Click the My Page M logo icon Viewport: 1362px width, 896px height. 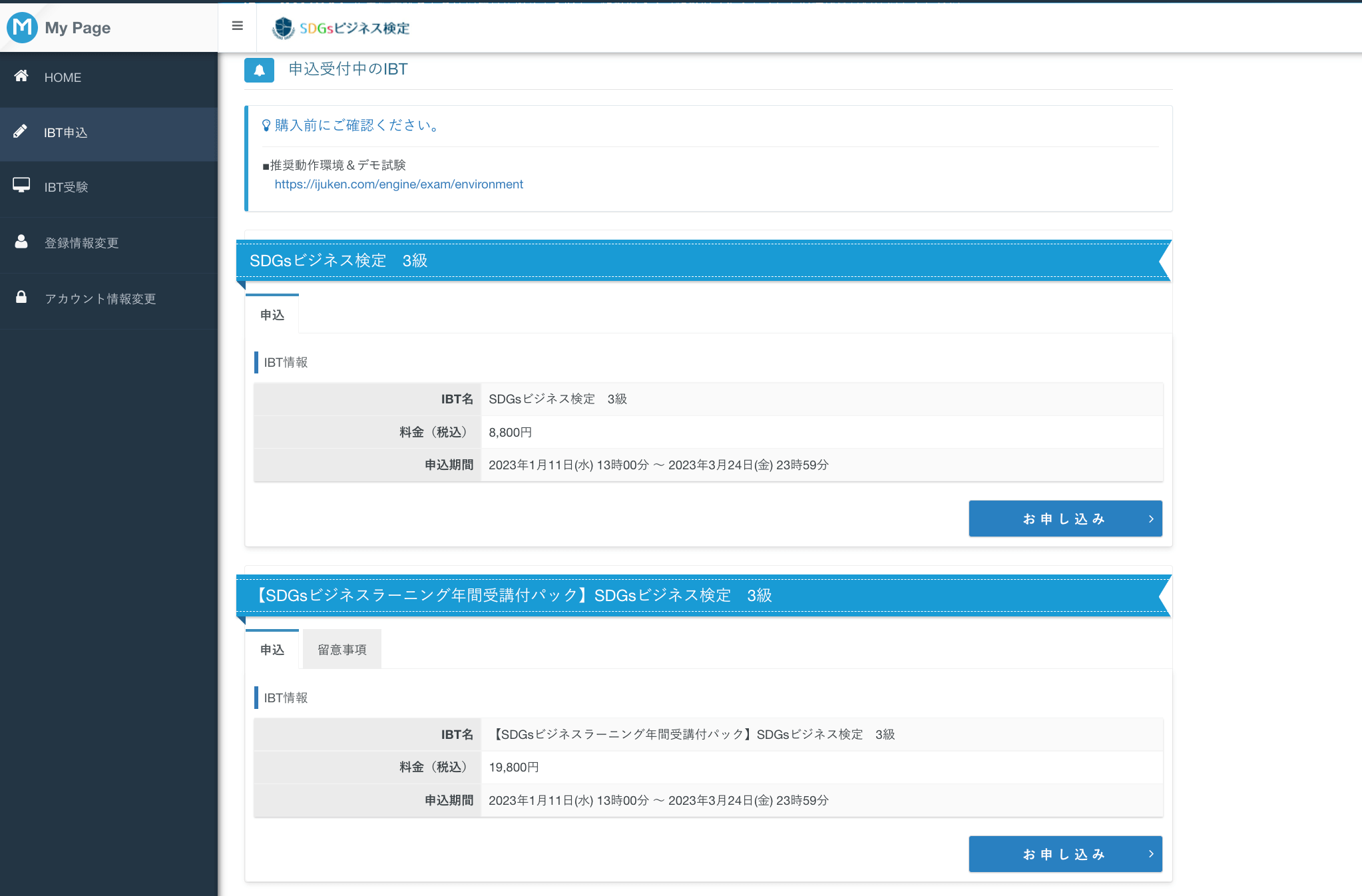22,27
